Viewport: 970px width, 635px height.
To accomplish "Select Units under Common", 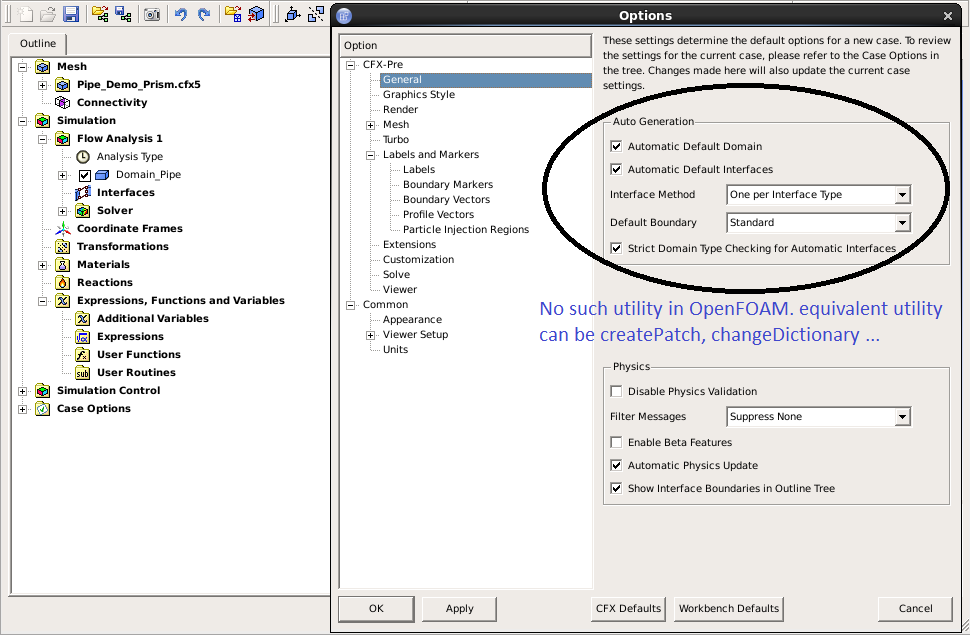I will click(x=395, y=349).
